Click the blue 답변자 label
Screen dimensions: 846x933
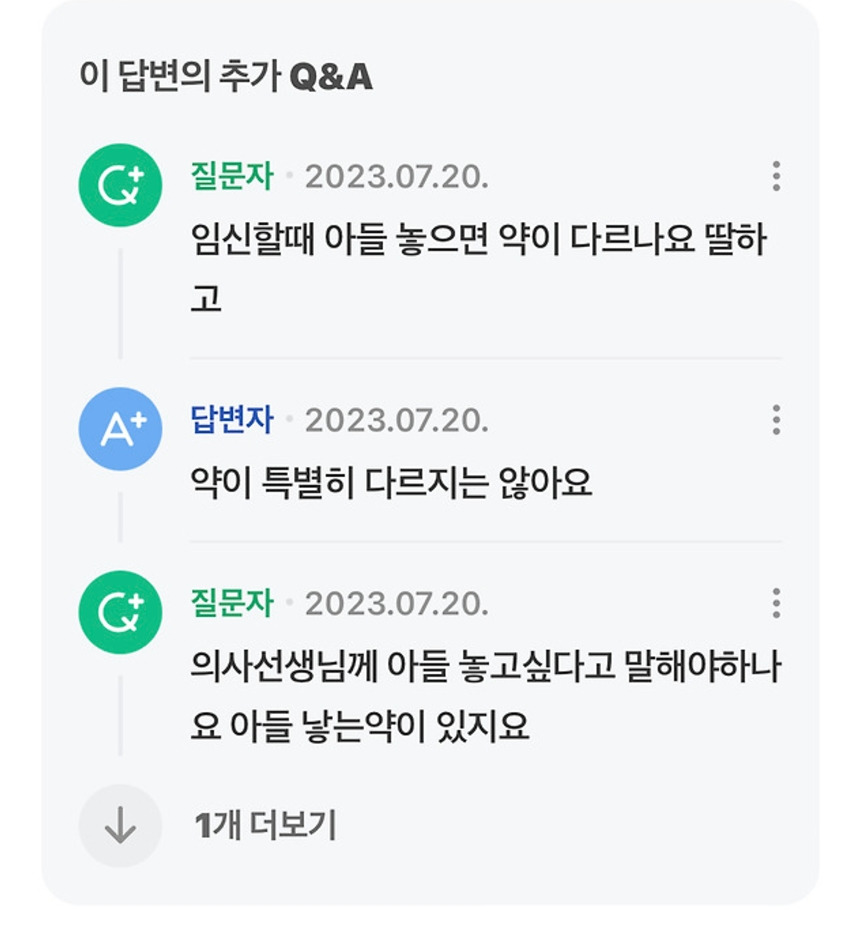pyautogui.click(x=231, y=420)
